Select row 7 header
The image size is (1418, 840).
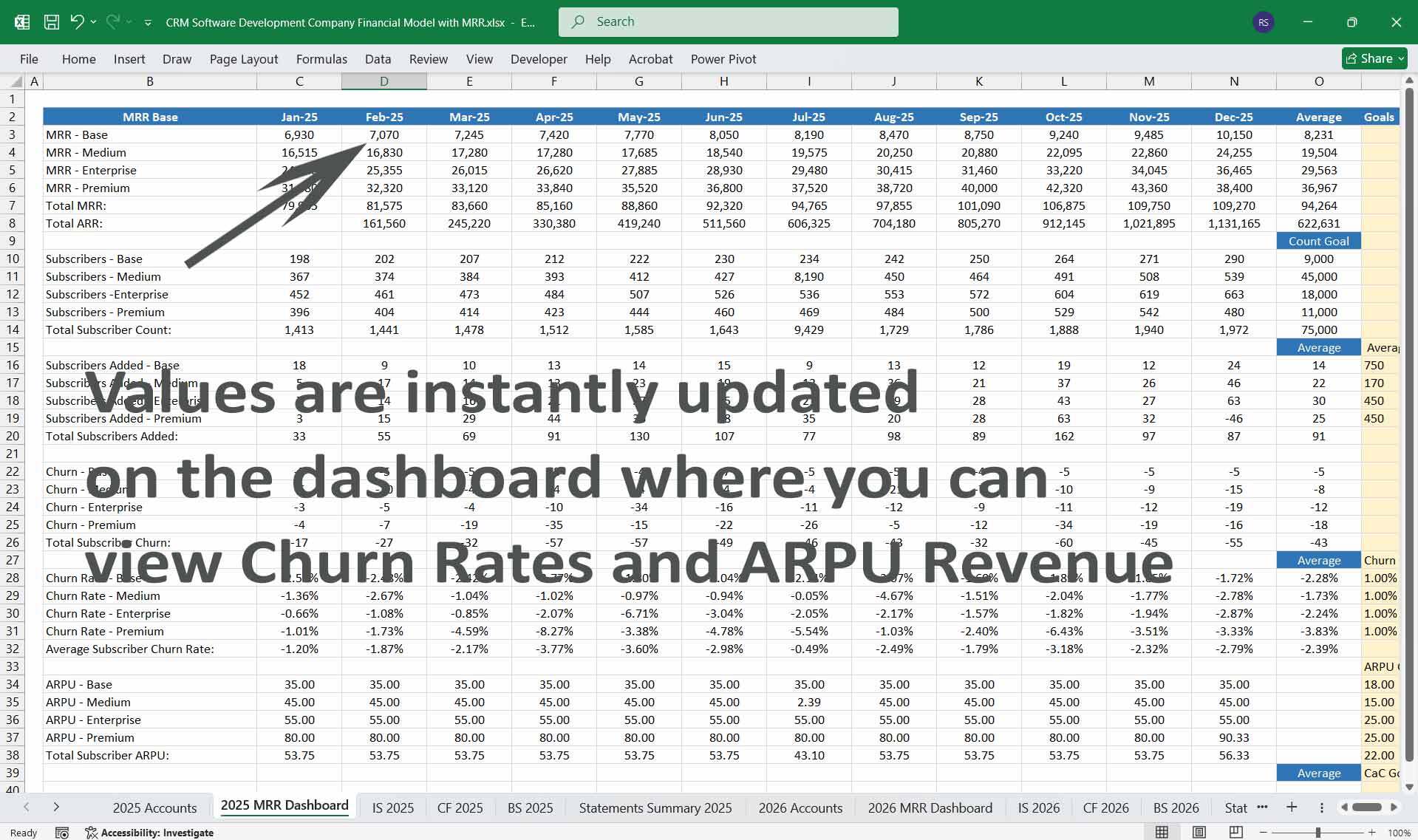coord(13,205)
